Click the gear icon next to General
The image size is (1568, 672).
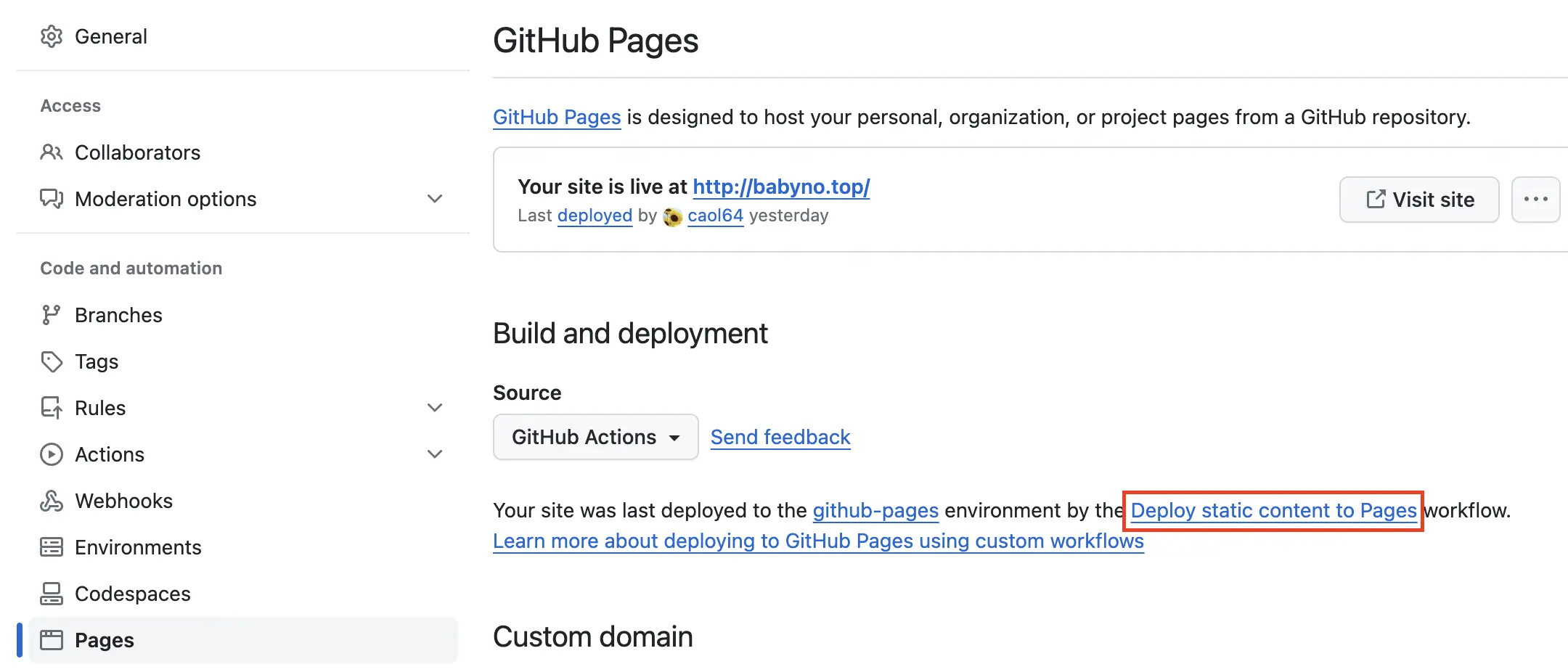pos(52,36)
